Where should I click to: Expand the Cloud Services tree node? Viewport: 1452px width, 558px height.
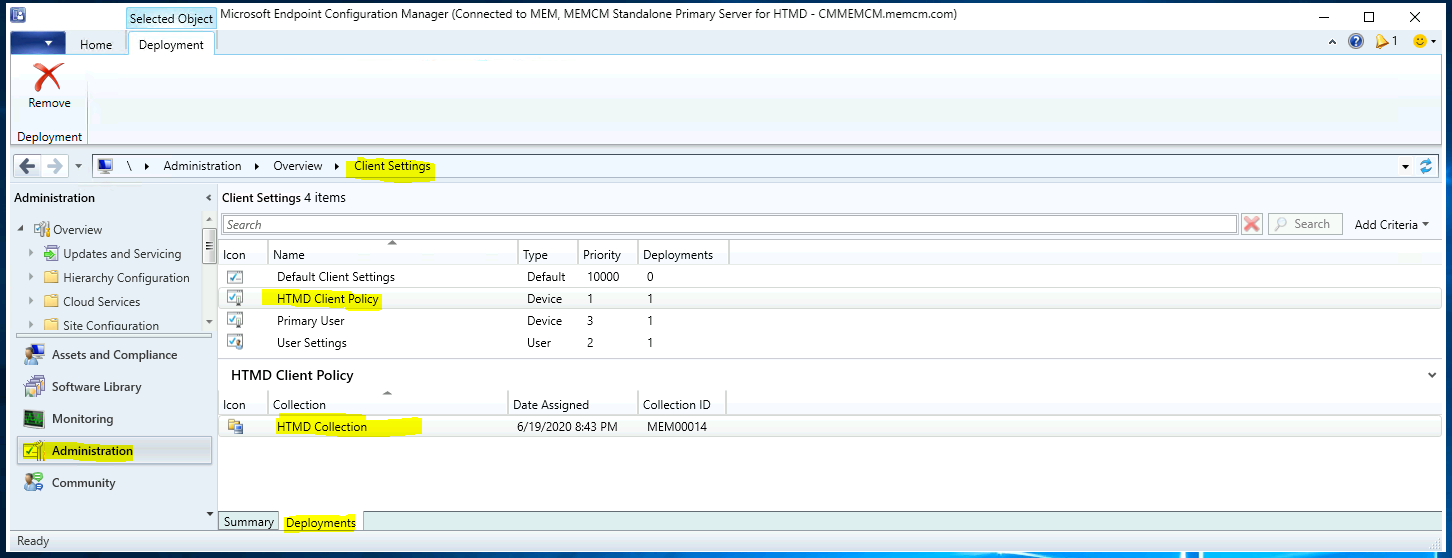(x=31, y=302)
